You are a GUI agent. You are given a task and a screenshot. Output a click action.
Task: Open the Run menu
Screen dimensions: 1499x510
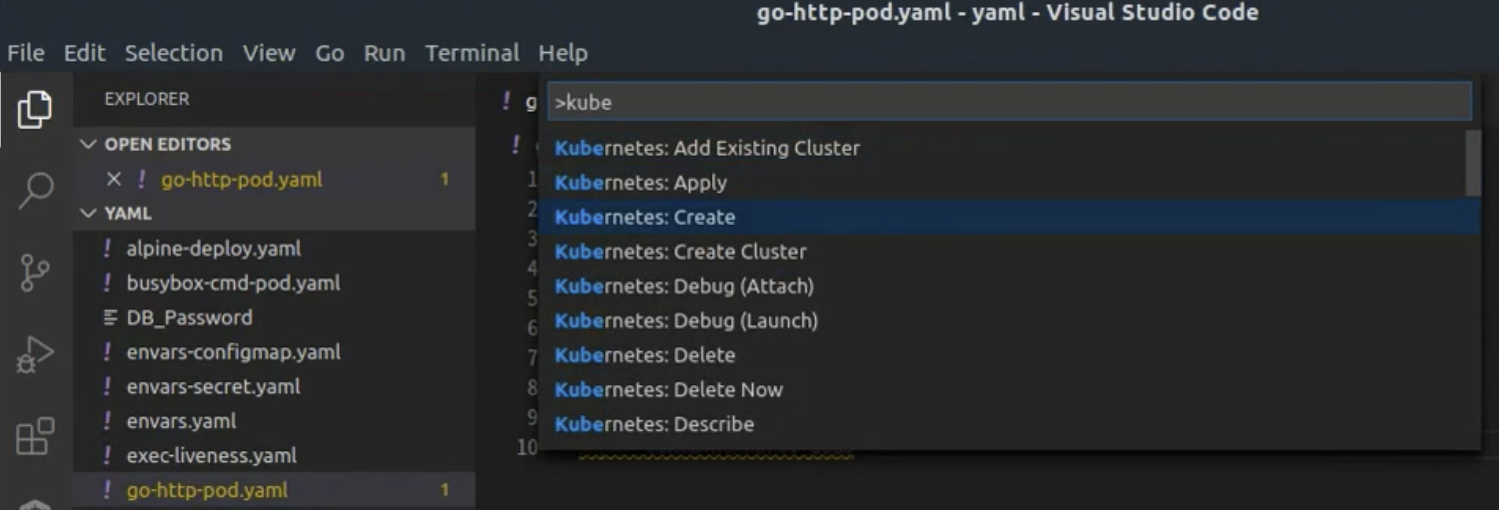click(384, 53)
